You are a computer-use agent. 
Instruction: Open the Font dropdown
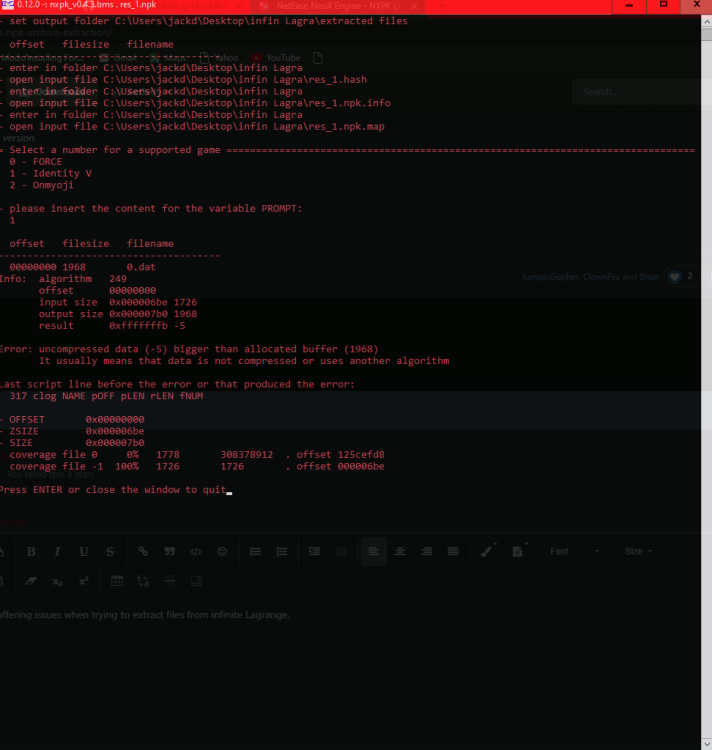573,551
